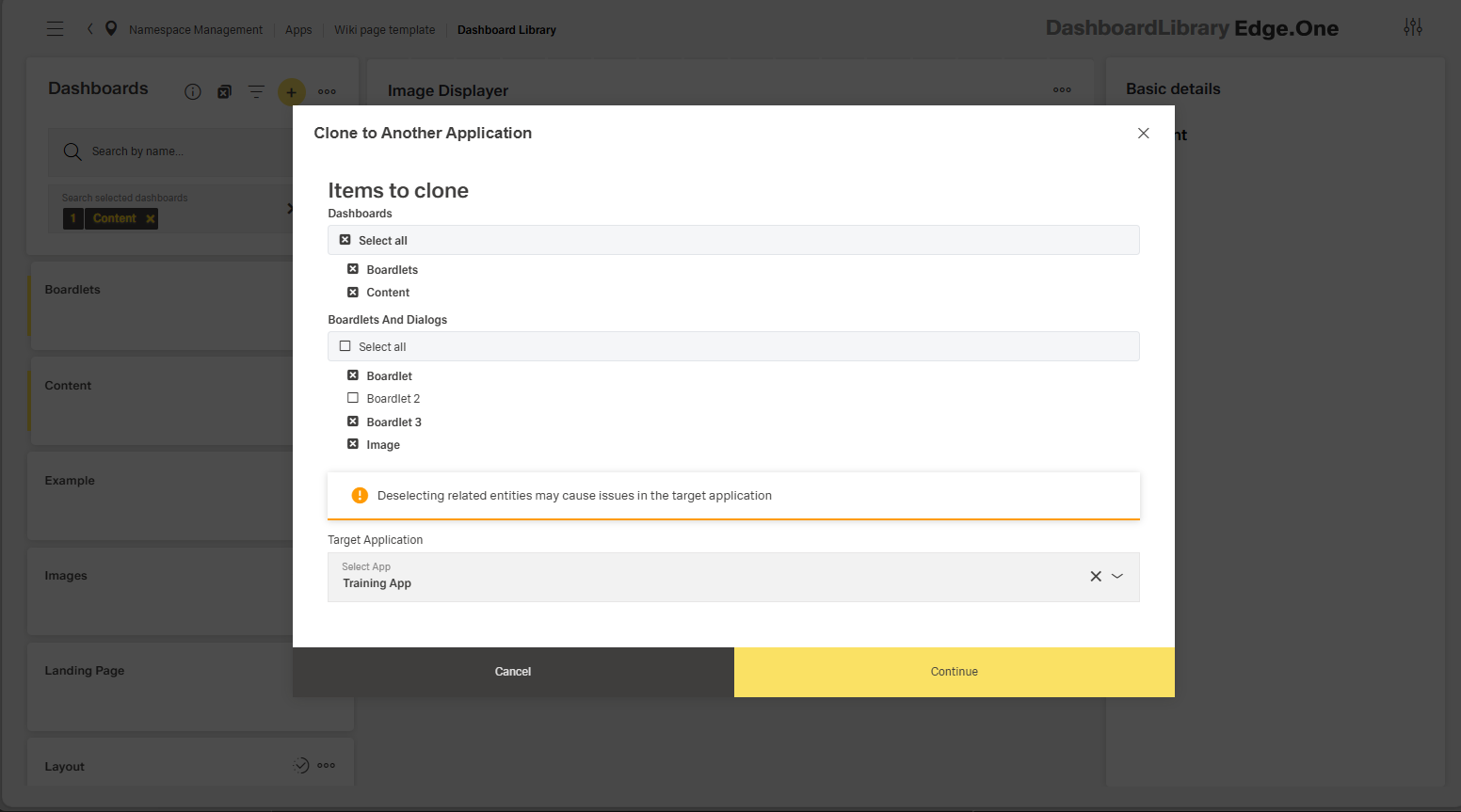
Task: Uncheck the Image boardlet checkbox
Action: [x=353, y=444]
